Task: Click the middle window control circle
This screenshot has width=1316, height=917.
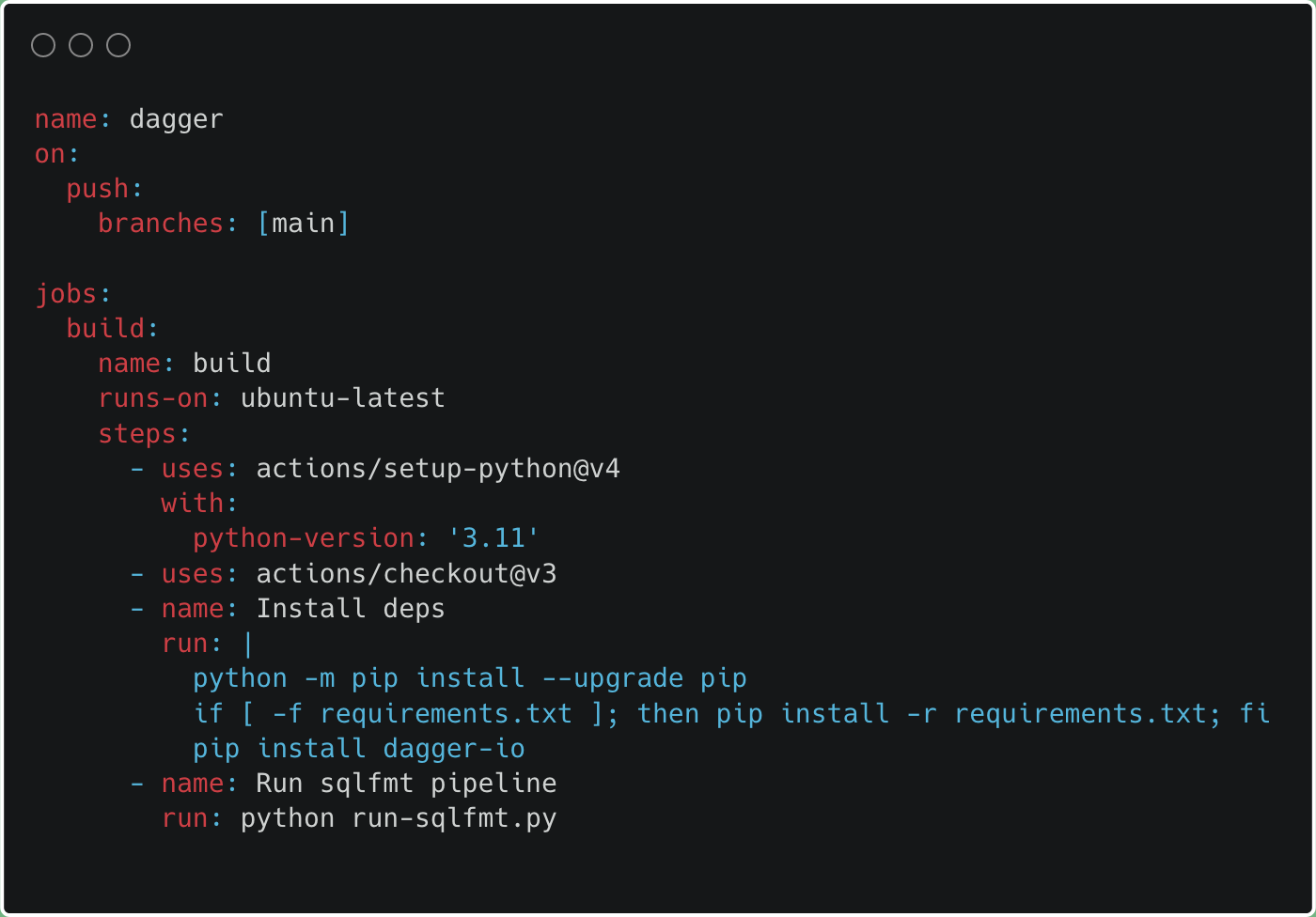Action: [81, 45]
